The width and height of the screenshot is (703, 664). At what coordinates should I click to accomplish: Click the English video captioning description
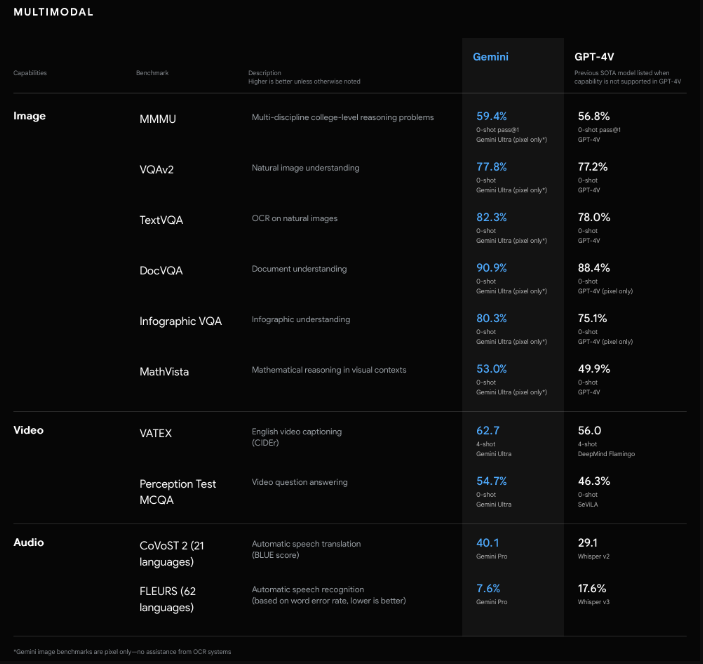[x=296, y=437]
